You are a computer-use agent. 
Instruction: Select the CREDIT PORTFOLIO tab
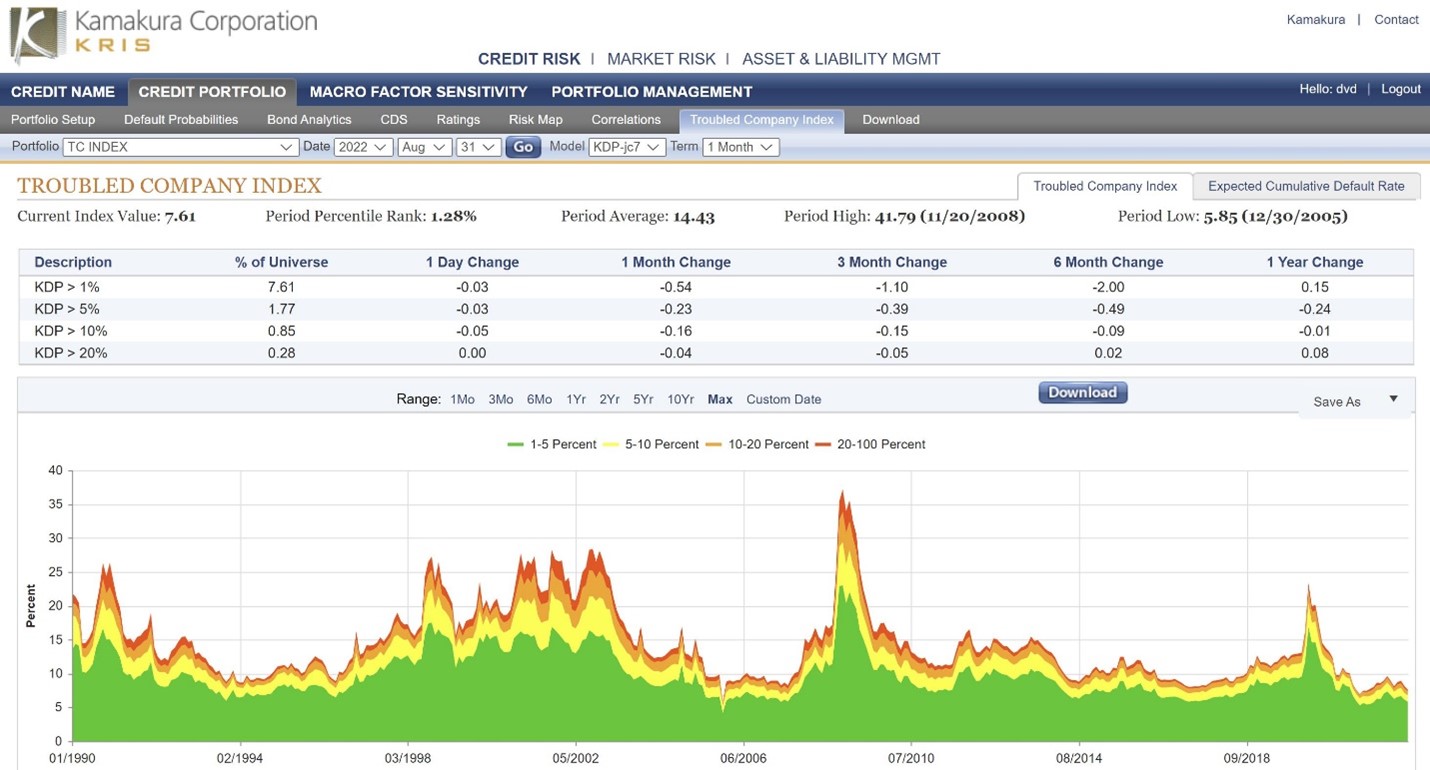(212, 92)
